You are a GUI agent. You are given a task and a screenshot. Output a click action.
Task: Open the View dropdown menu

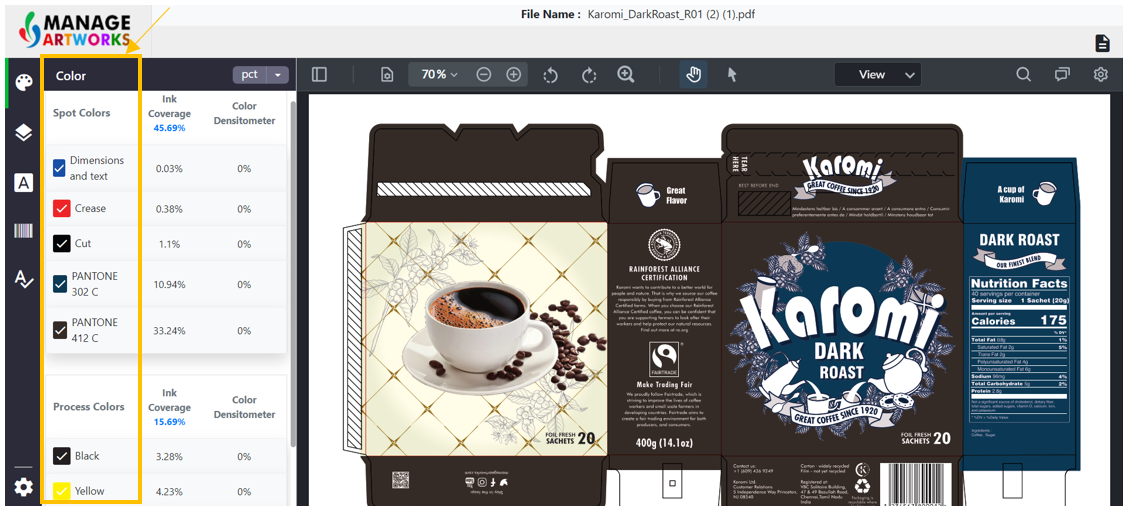[x=877, y=75]
